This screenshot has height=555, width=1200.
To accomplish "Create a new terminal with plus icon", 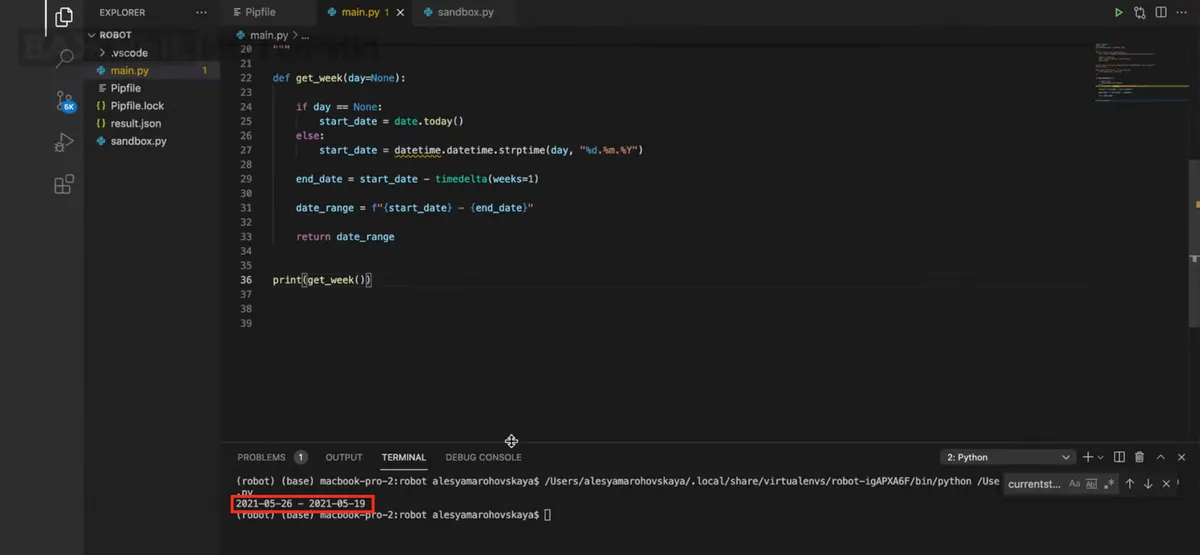I will click(x=1088, y=457).
